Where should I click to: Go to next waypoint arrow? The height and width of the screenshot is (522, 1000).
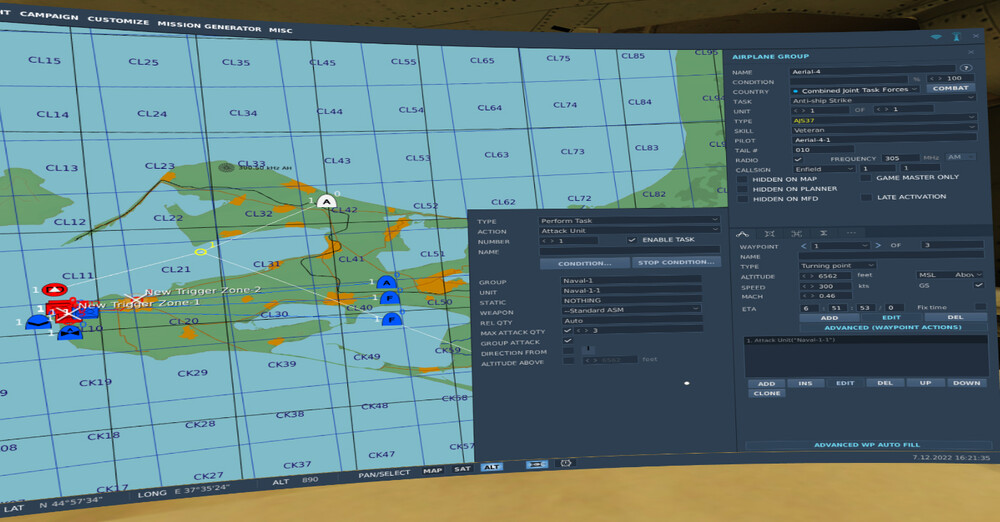coord(878,245)
